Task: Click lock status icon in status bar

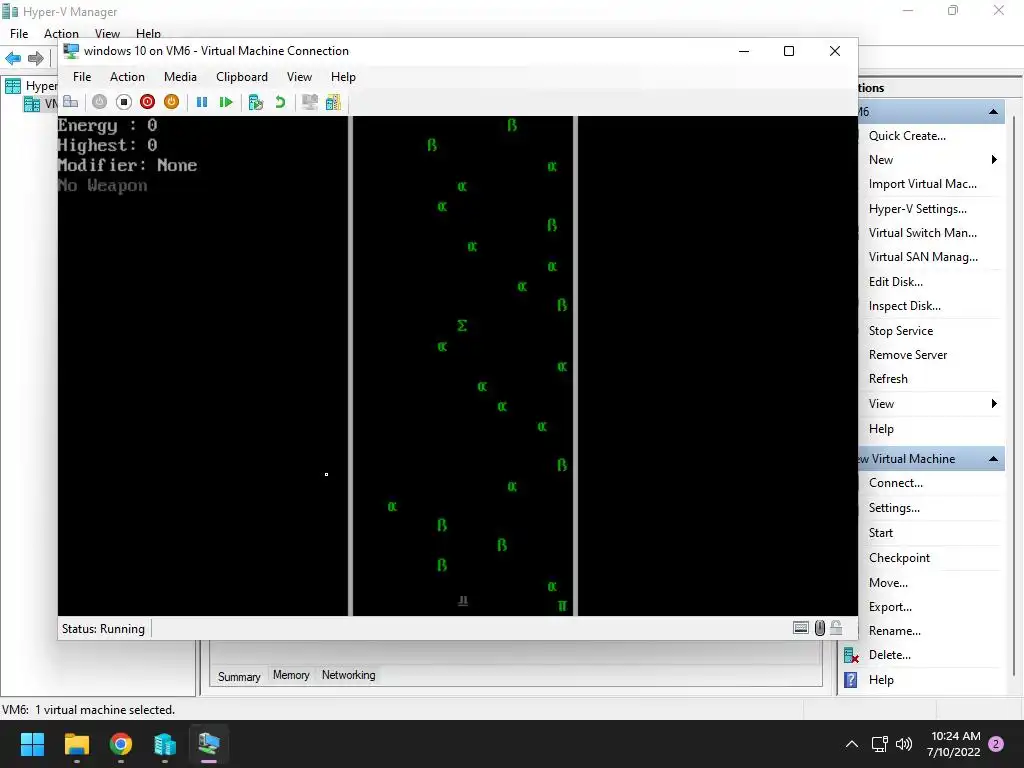Action: pos(836,628)
